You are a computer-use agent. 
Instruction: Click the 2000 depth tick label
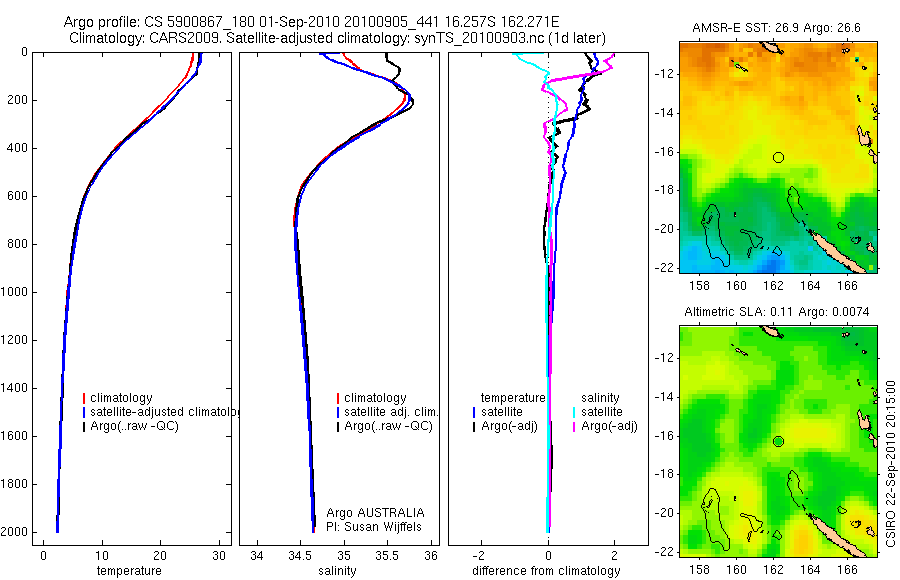16,532
